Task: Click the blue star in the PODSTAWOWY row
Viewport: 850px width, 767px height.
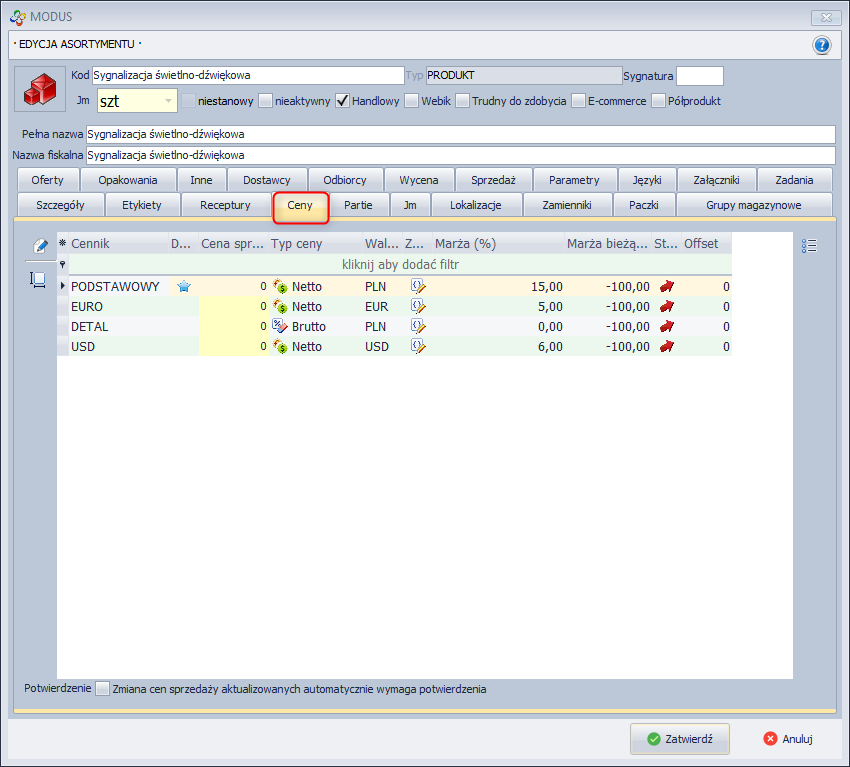Action: pos(184,286)
